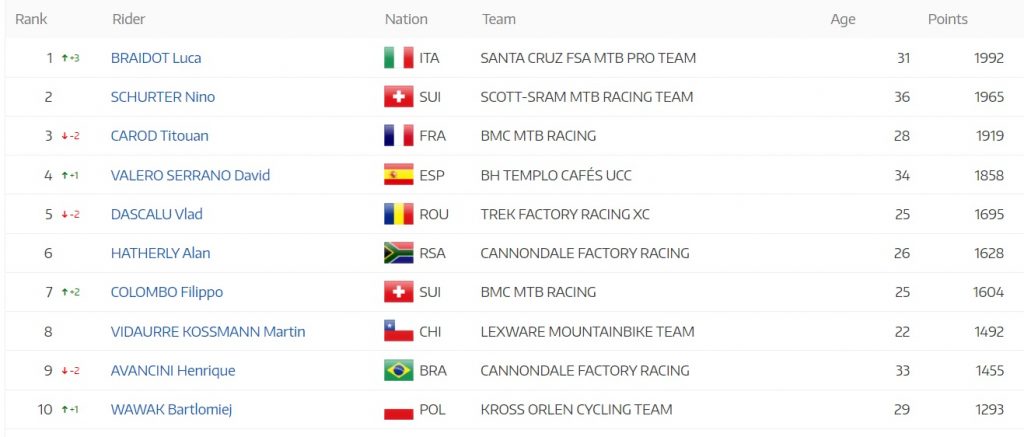Viewport: 1024px width, 437px height.
Task: Click the SANTA CRUZ FSA MTB PRO TEAM name
Action: tap(588, 58)
